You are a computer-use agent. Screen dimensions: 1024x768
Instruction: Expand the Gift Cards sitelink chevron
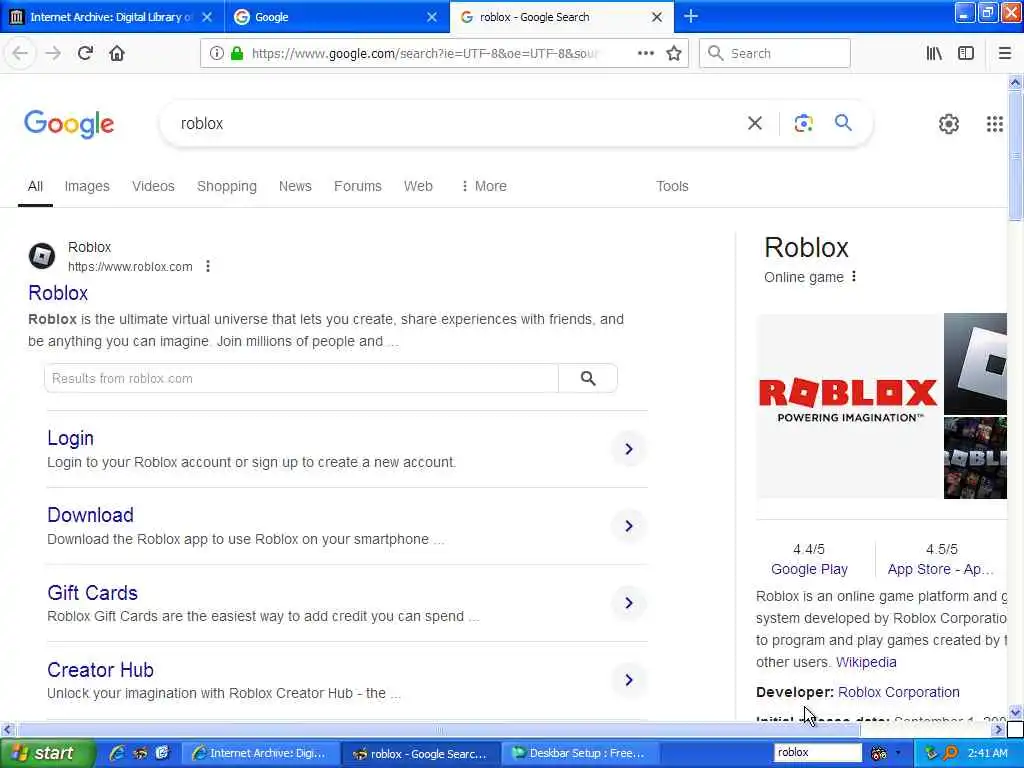pyautogui.click(x=628, y=603)
